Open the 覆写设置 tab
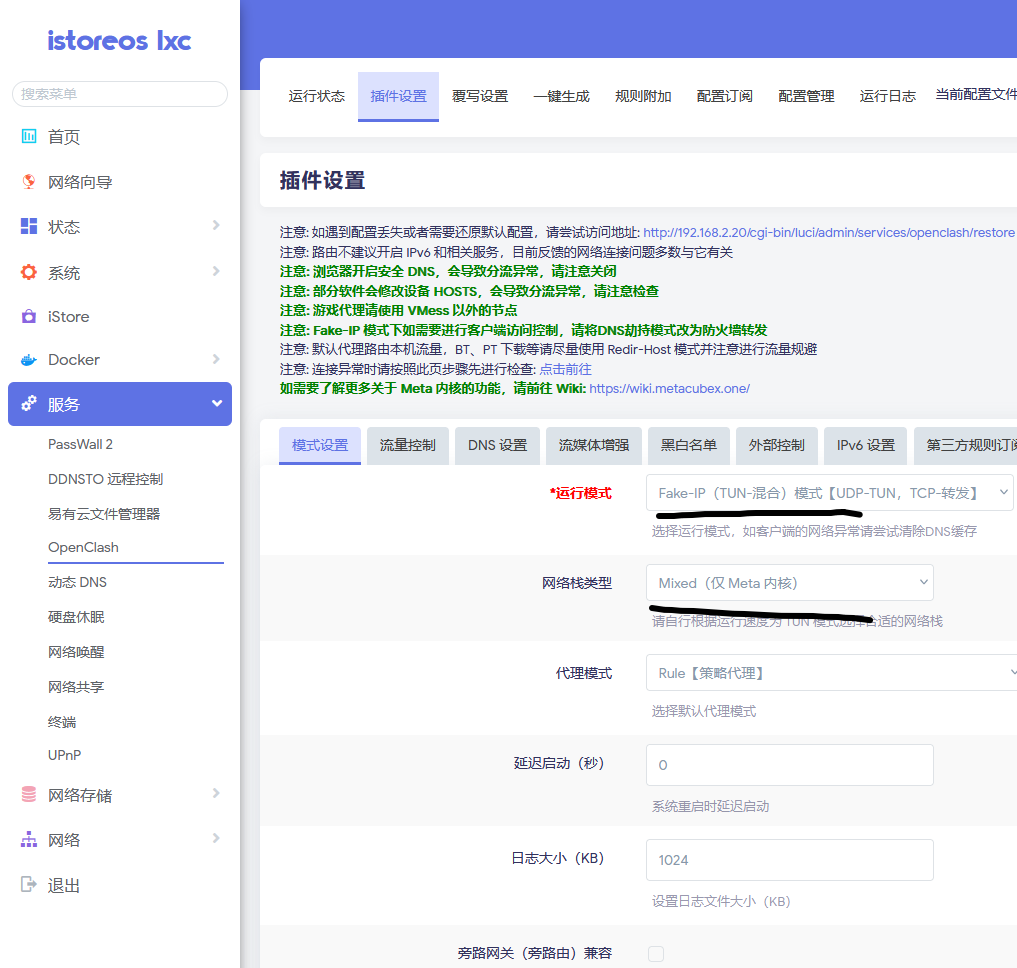Image resolution: width=1017 pixels, height=968 pixels. point(480,97)
